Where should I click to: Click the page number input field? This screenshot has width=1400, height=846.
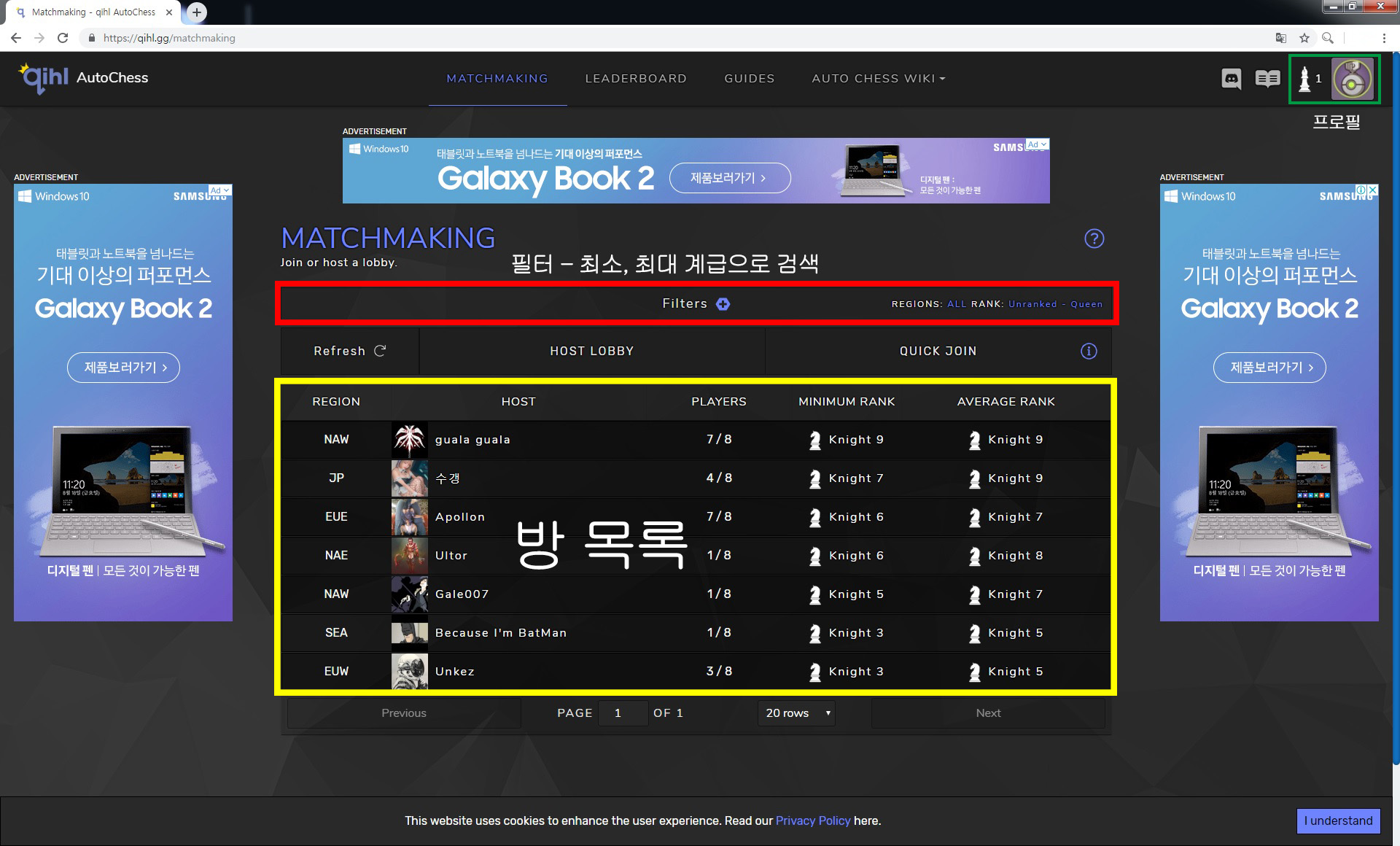tap(622, 713)
